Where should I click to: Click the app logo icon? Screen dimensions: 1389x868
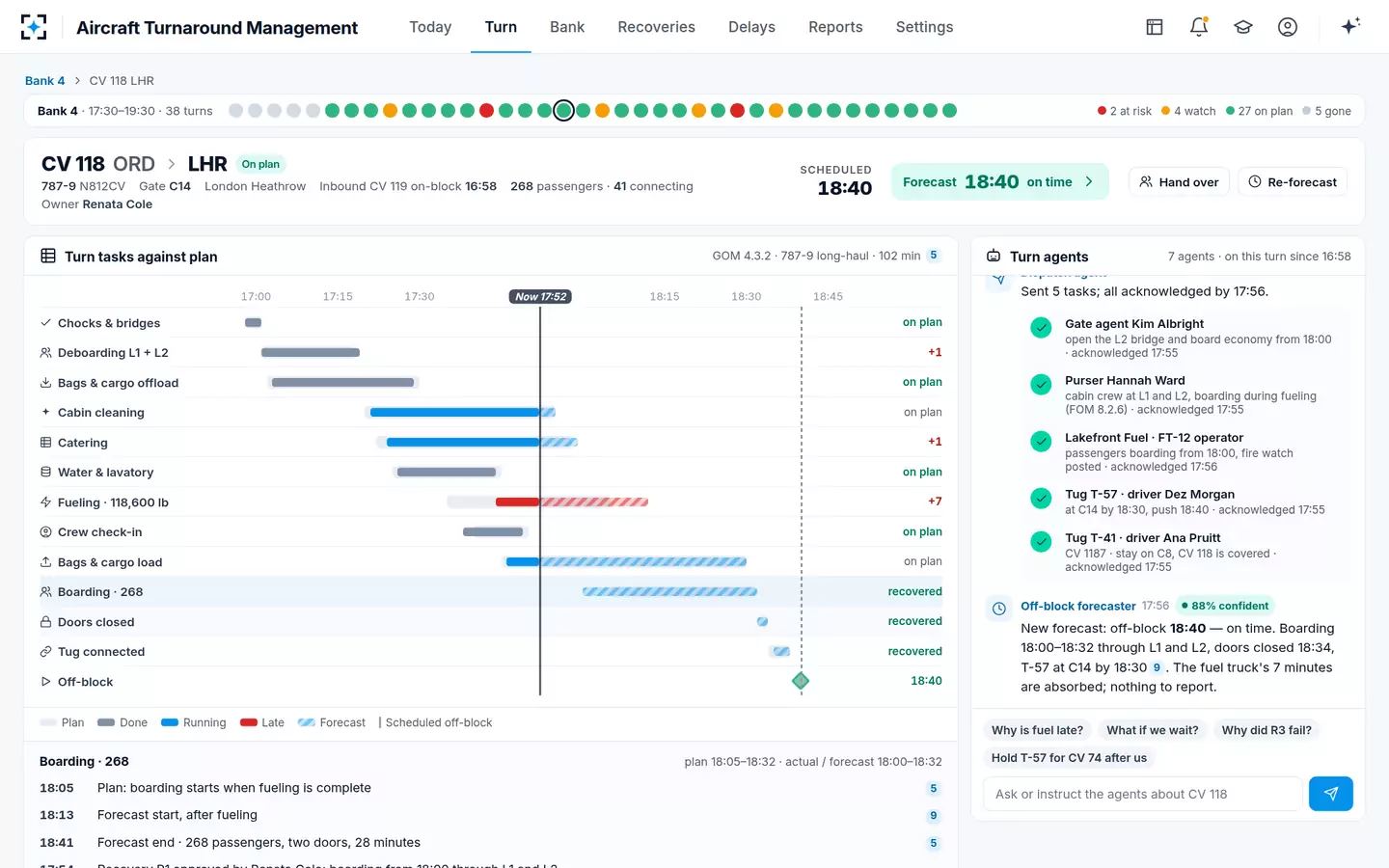(34, 27)
